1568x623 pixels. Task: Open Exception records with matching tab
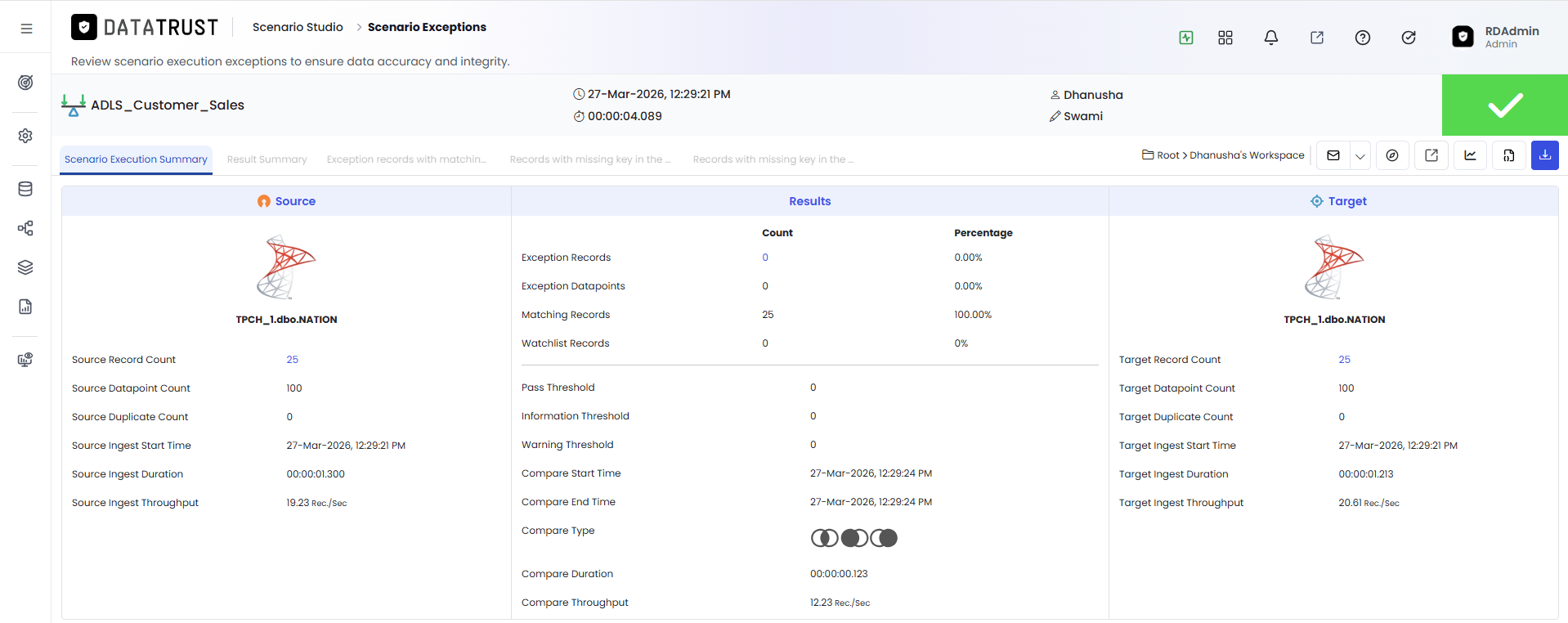pyautogui.click(x=406, y=159)
